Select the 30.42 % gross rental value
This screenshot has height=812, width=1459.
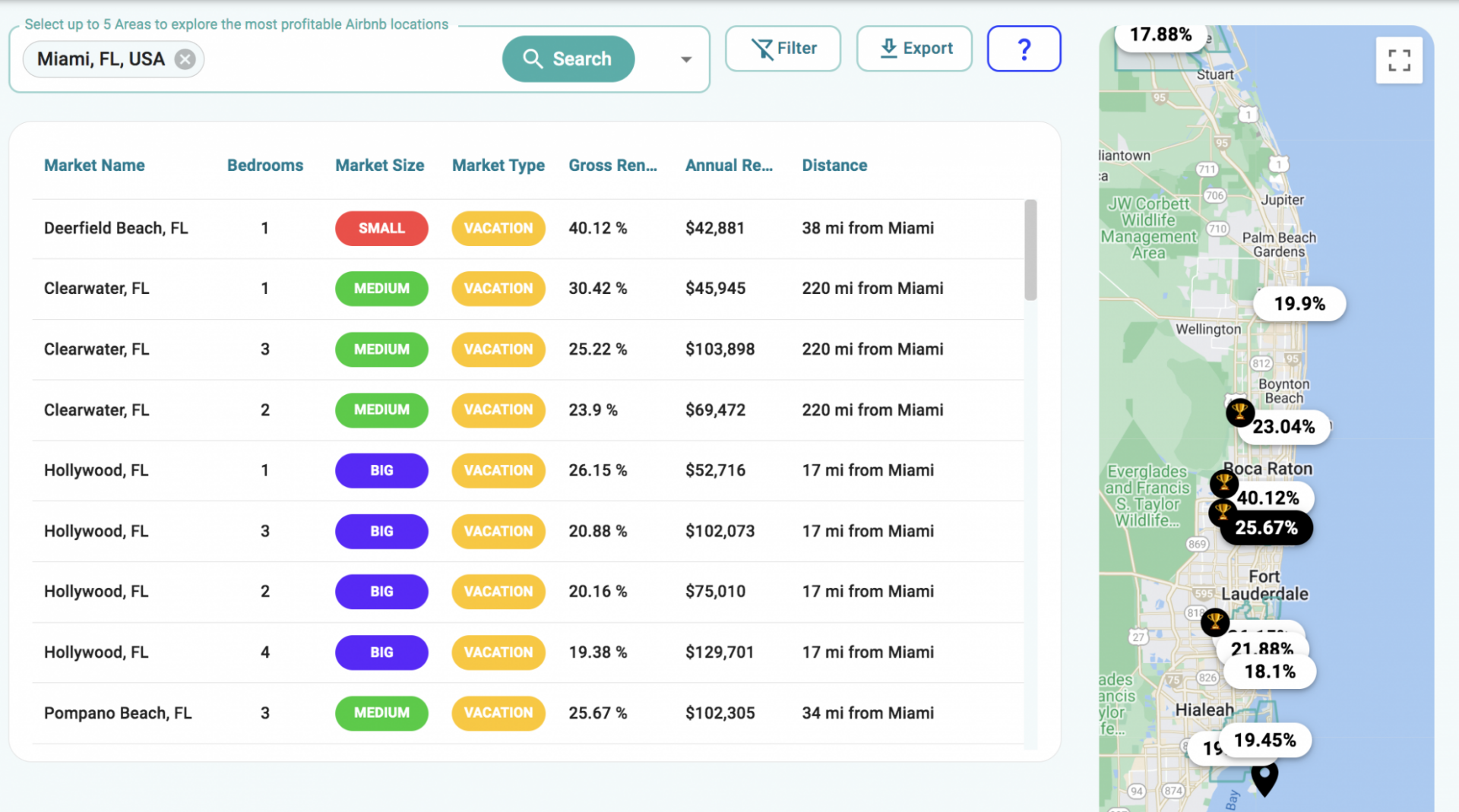(598, 289)
